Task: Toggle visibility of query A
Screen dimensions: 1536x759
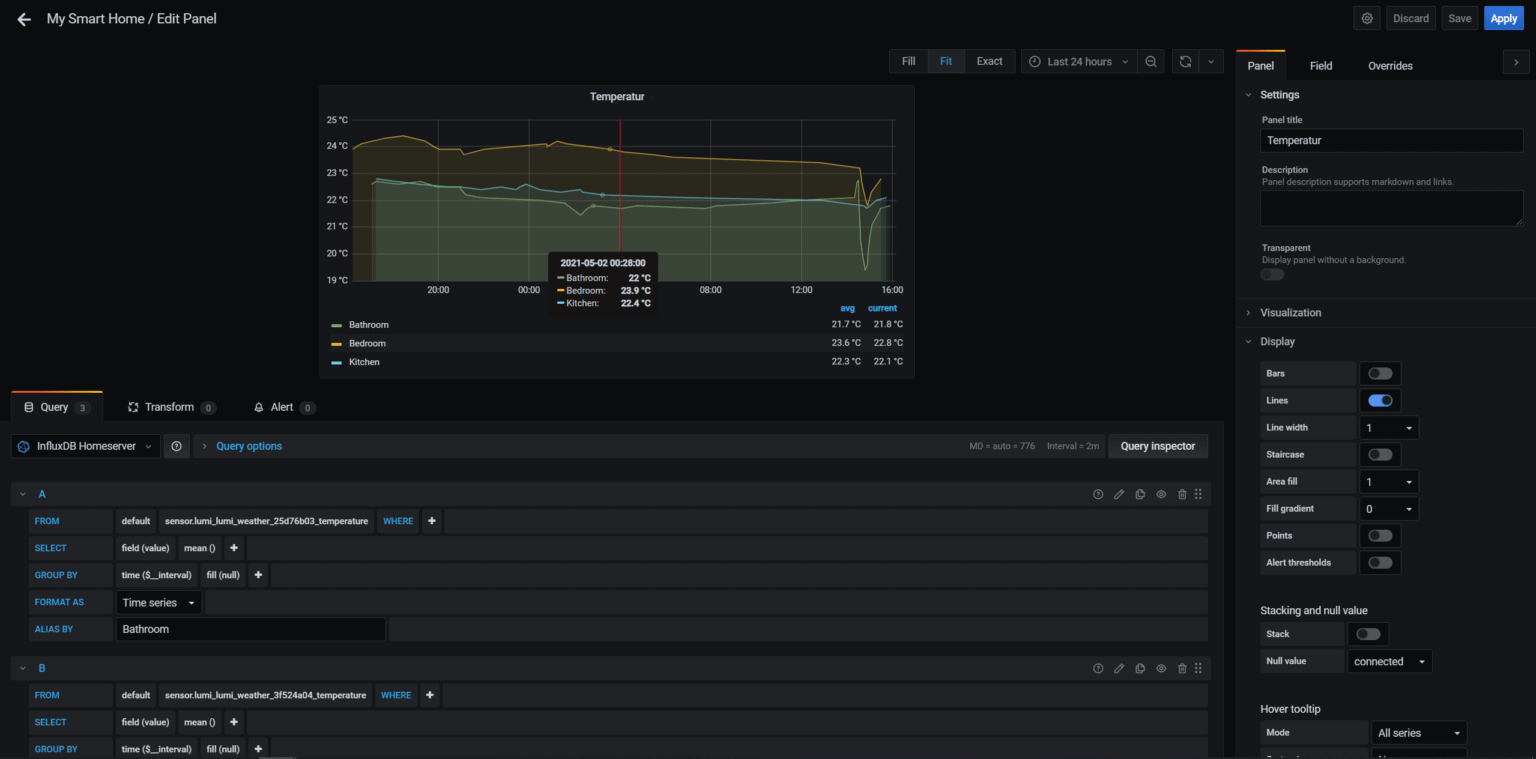Action: (1161, 493)
